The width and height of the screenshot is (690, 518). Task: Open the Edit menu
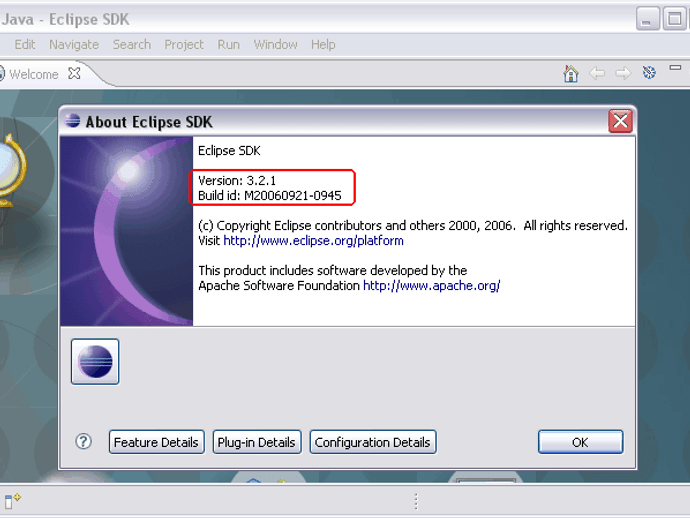click(x=25, y=44)
